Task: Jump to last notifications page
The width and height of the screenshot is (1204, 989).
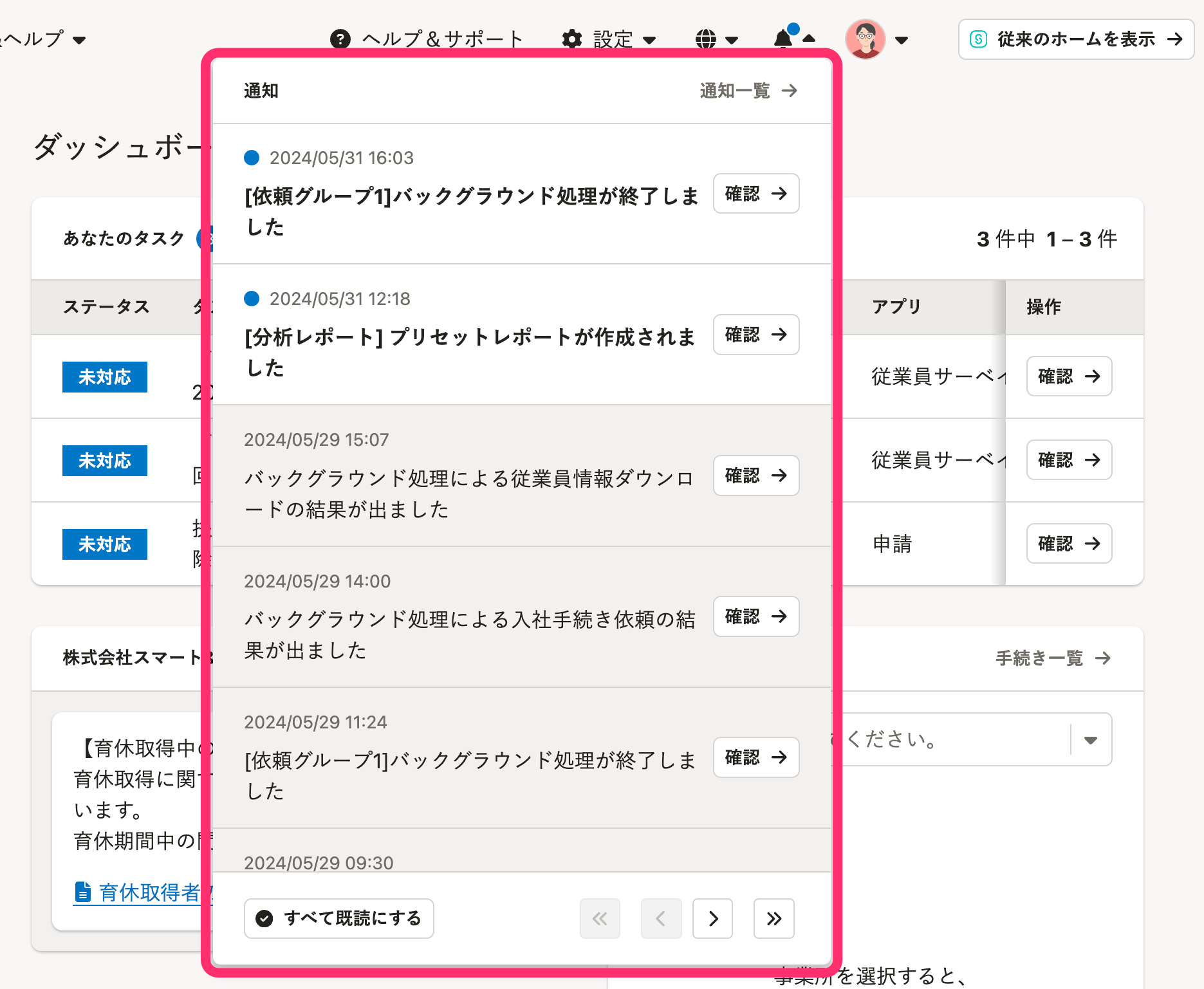Action: point(773,918)
